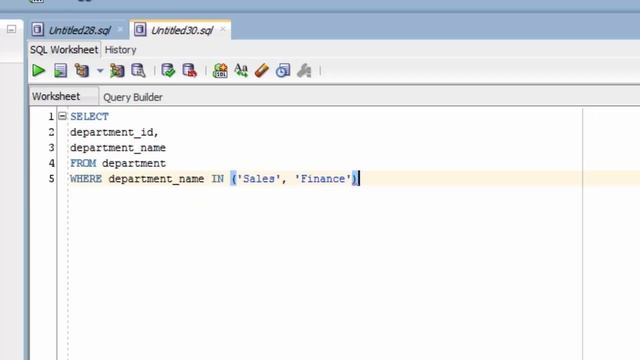Switch to the Worksheet sub-tab
Image resolution: width=640 pixels, height=360 pixels.
pyautogui.click(x=56, y=96)
